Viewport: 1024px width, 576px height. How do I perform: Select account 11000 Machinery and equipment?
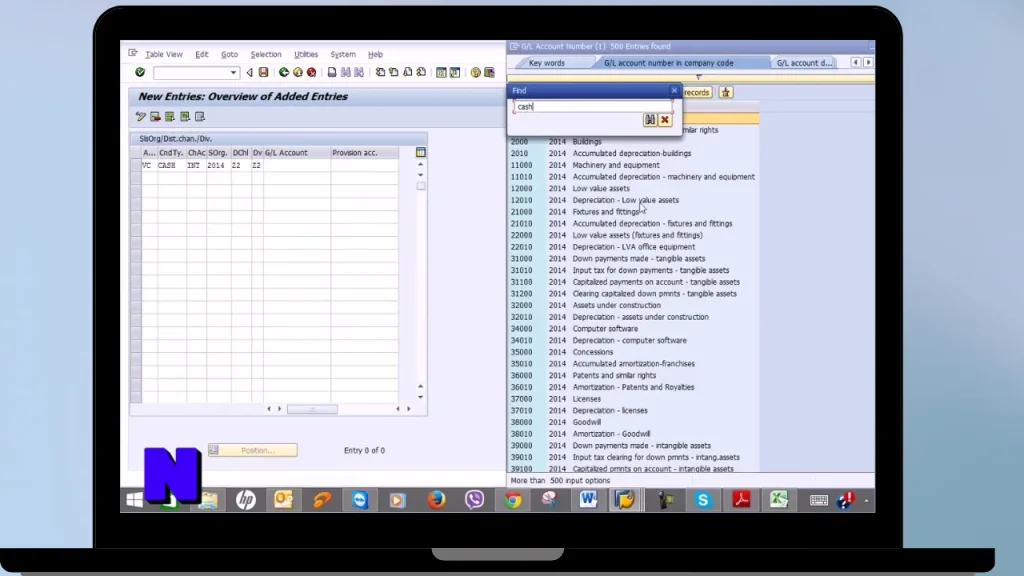click(584, 165)
